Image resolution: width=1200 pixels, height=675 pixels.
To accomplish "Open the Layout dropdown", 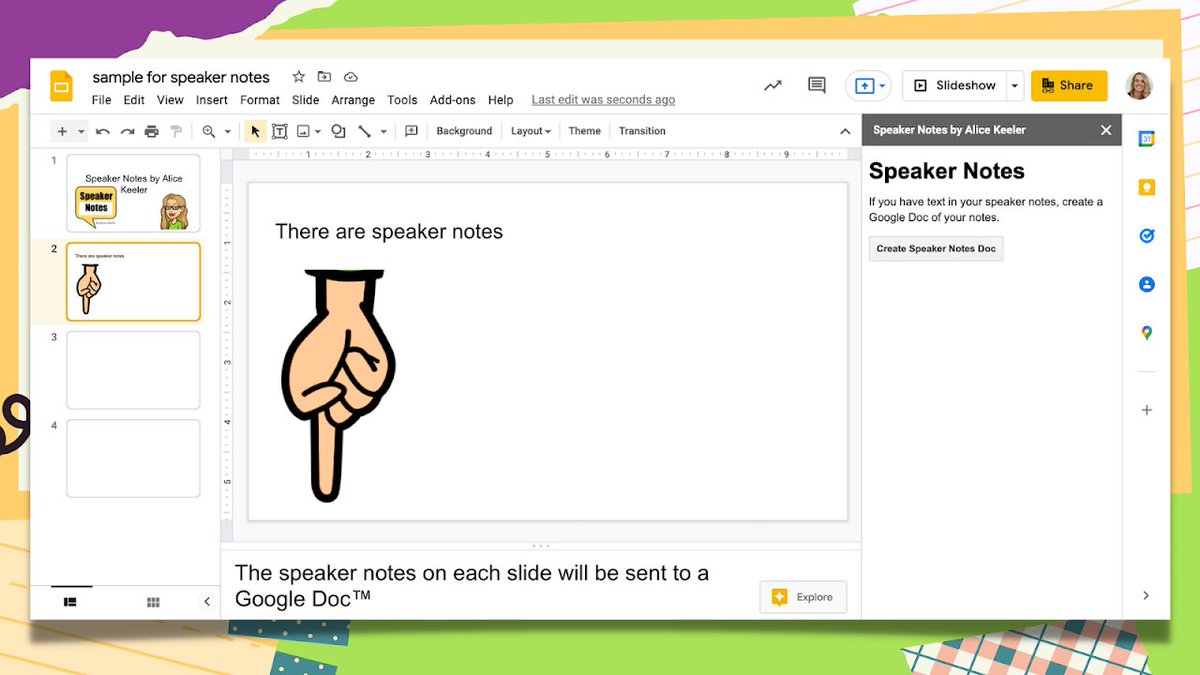I will pos(529,131).
